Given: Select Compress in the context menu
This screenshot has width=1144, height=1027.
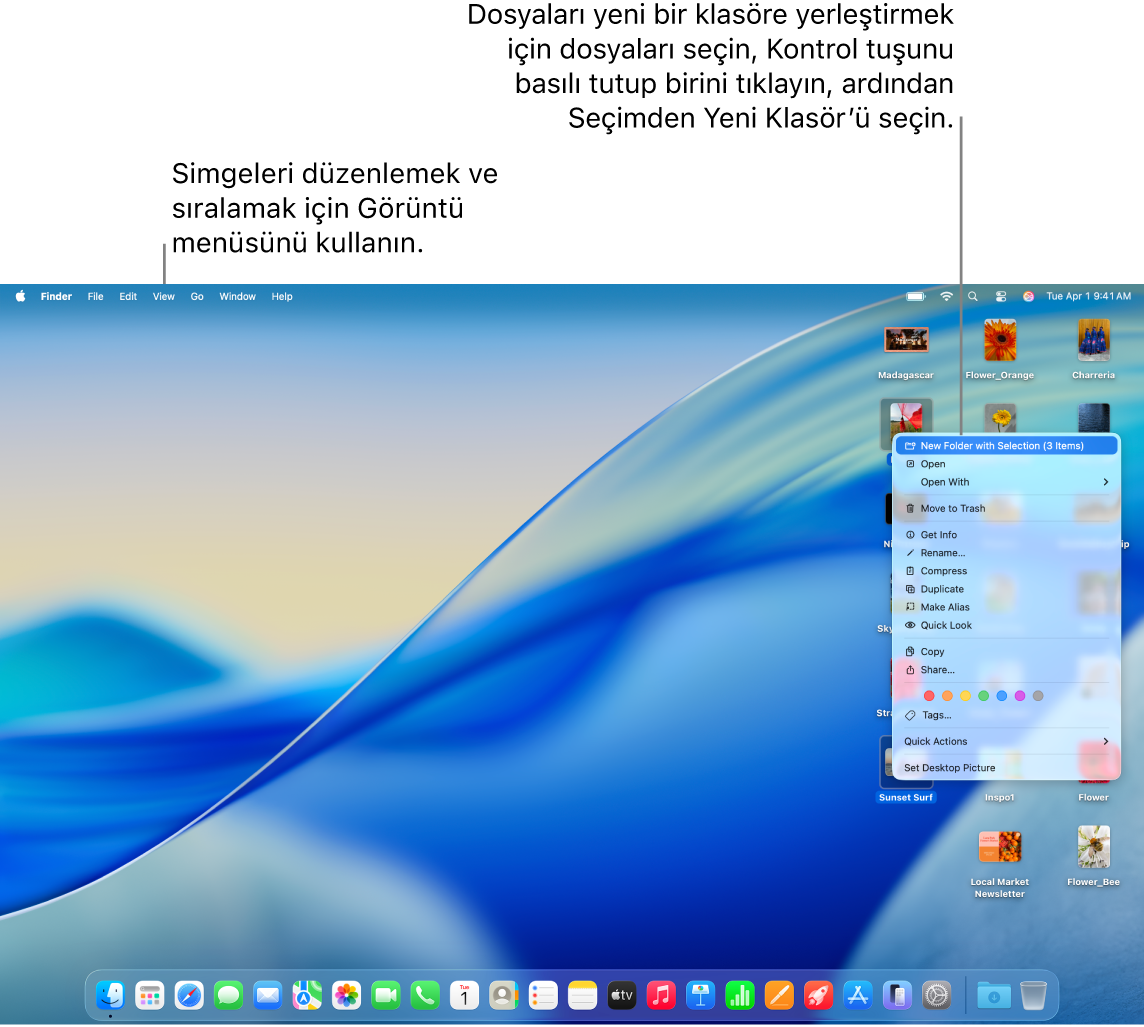Looking at the screenshot, I should tap(1007, 571).
